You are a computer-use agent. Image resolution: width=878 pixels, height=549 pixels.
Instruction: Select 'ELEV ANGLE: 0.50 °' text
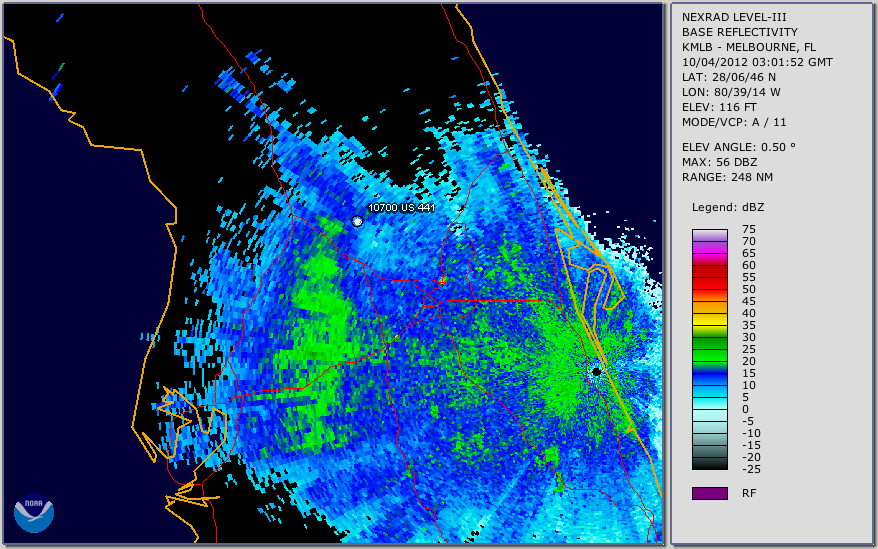pos(739,147)
